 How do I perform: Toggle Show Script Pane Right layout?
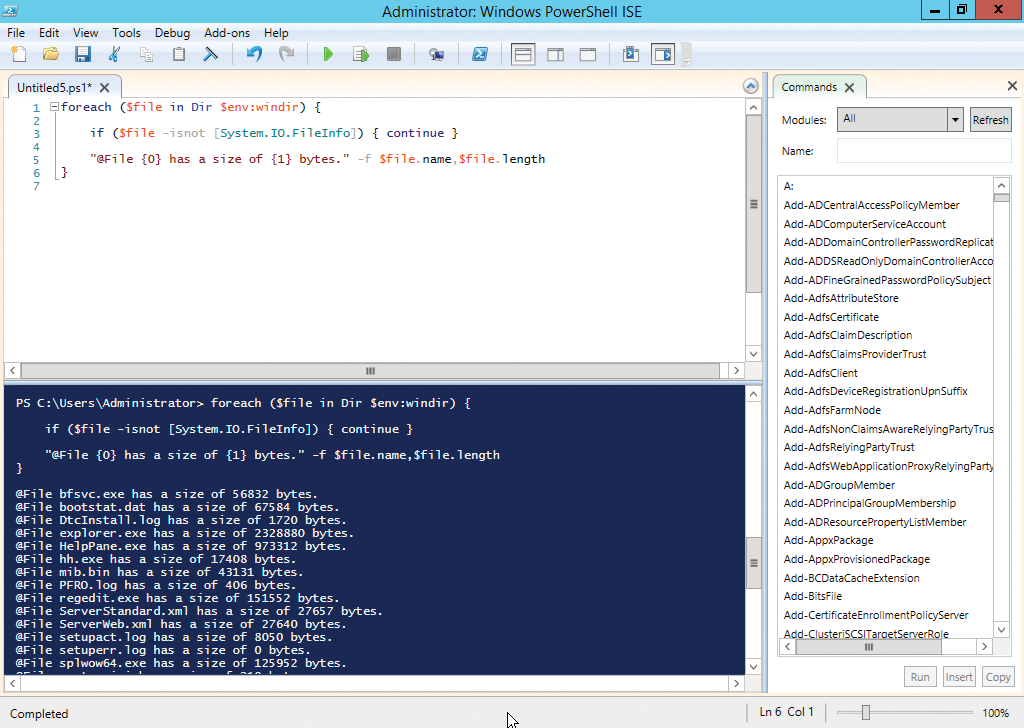(x=555, y=54)
